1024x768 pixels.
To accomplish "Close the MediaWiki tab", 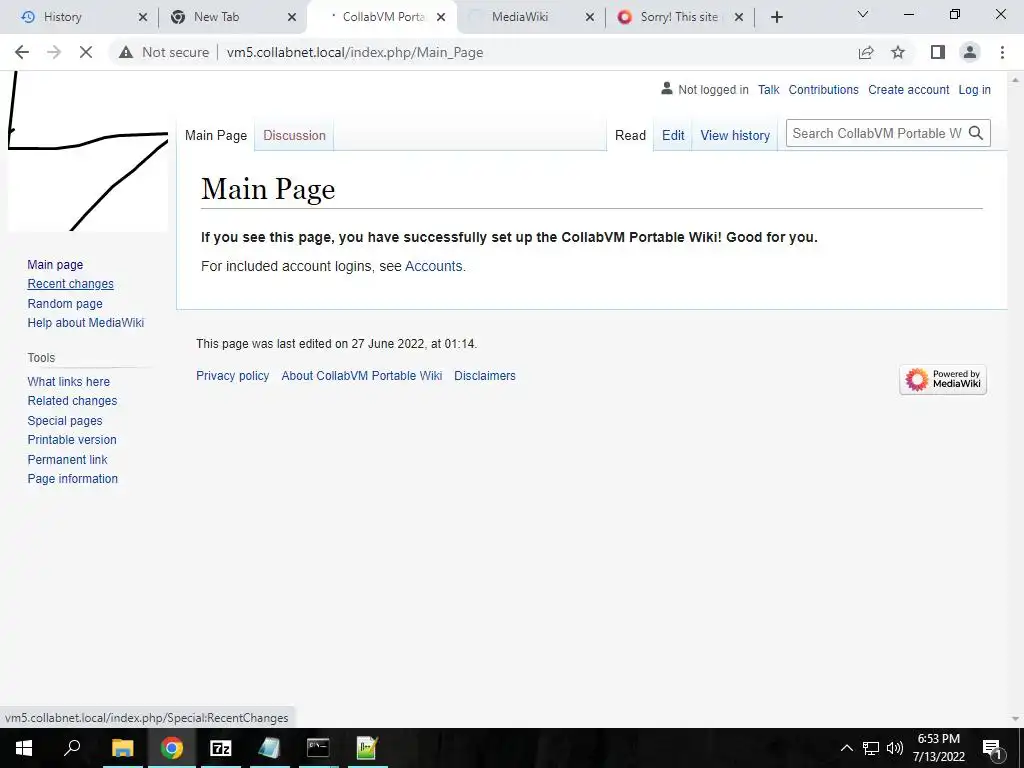I will click(590, 17).
